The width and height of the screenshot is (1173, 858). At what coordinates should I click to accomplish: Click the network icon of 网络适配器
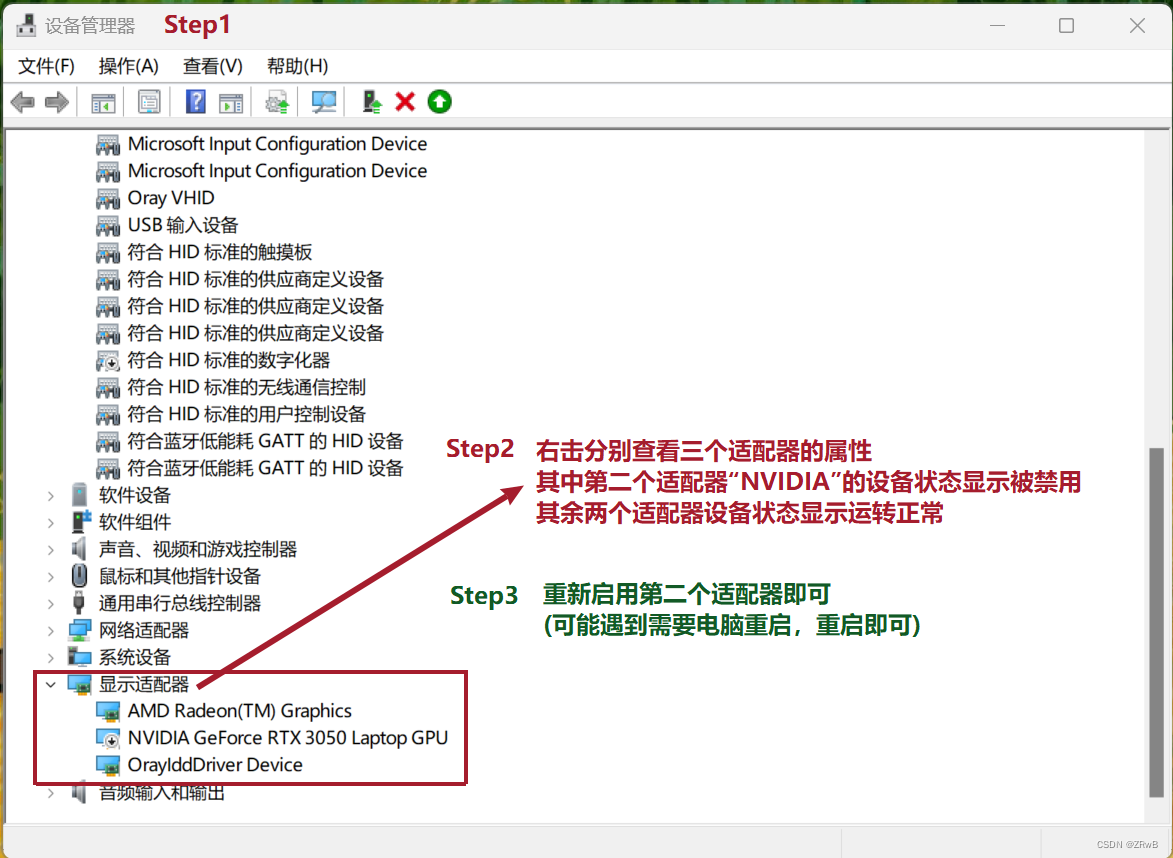coord(79,630)
